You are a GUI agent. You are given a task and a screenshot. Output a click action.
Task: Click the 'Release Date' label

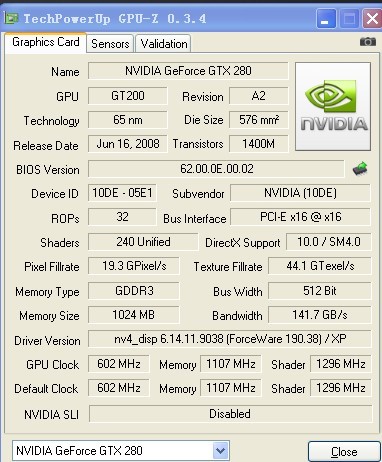click(x=46, y=146)
